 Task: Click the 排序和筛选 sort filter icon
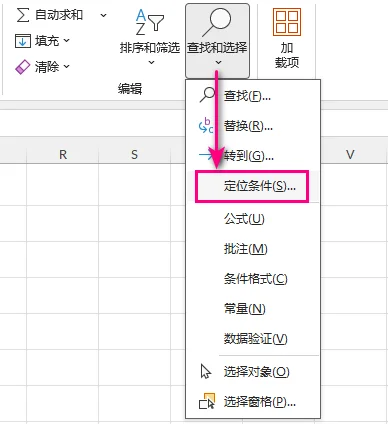tap(150, 22)
